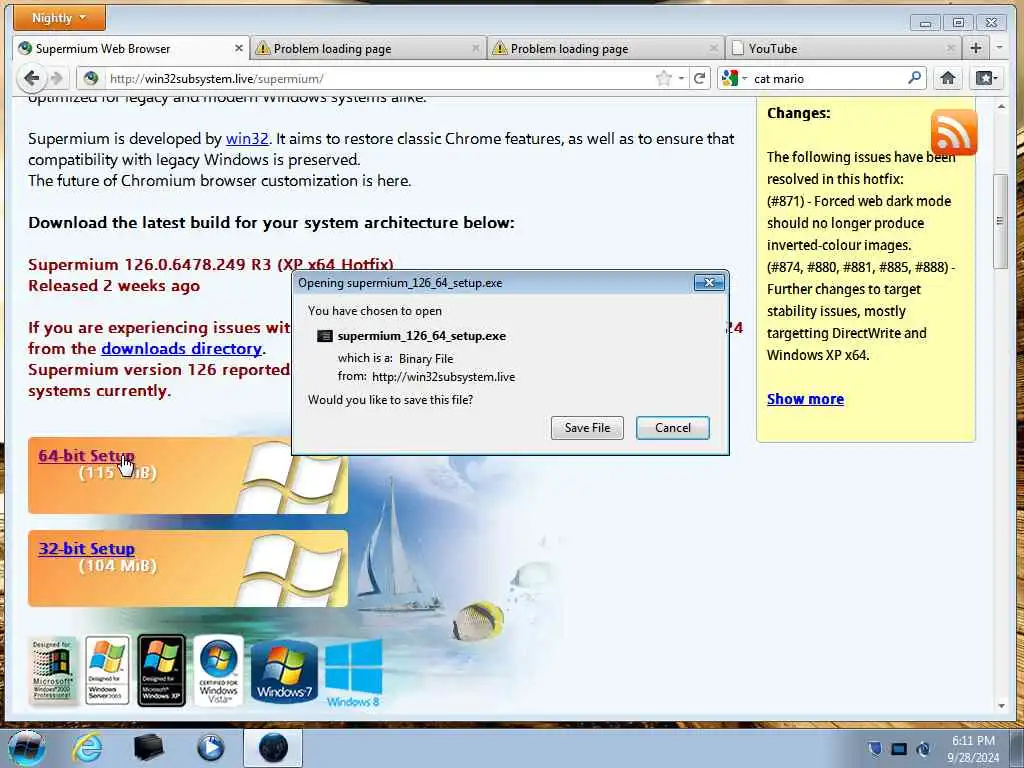
Task: Go back to the previous page
Action: pyautogui.click(x=31, y=78)
